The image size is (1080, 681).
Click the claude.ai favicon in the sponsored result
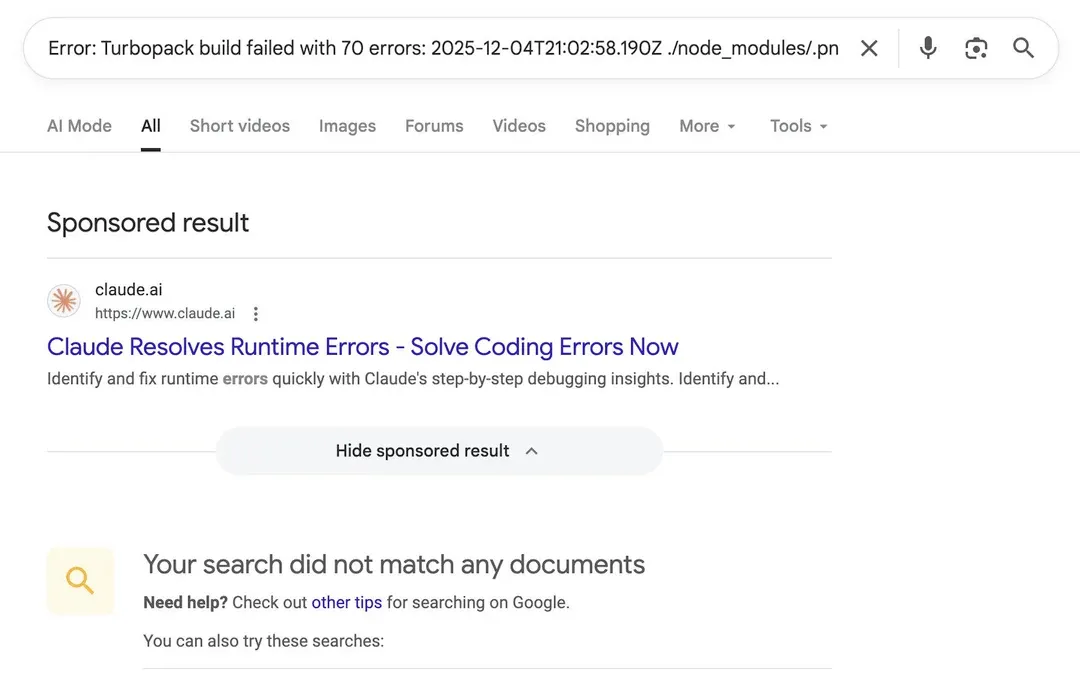pos(63,300)
